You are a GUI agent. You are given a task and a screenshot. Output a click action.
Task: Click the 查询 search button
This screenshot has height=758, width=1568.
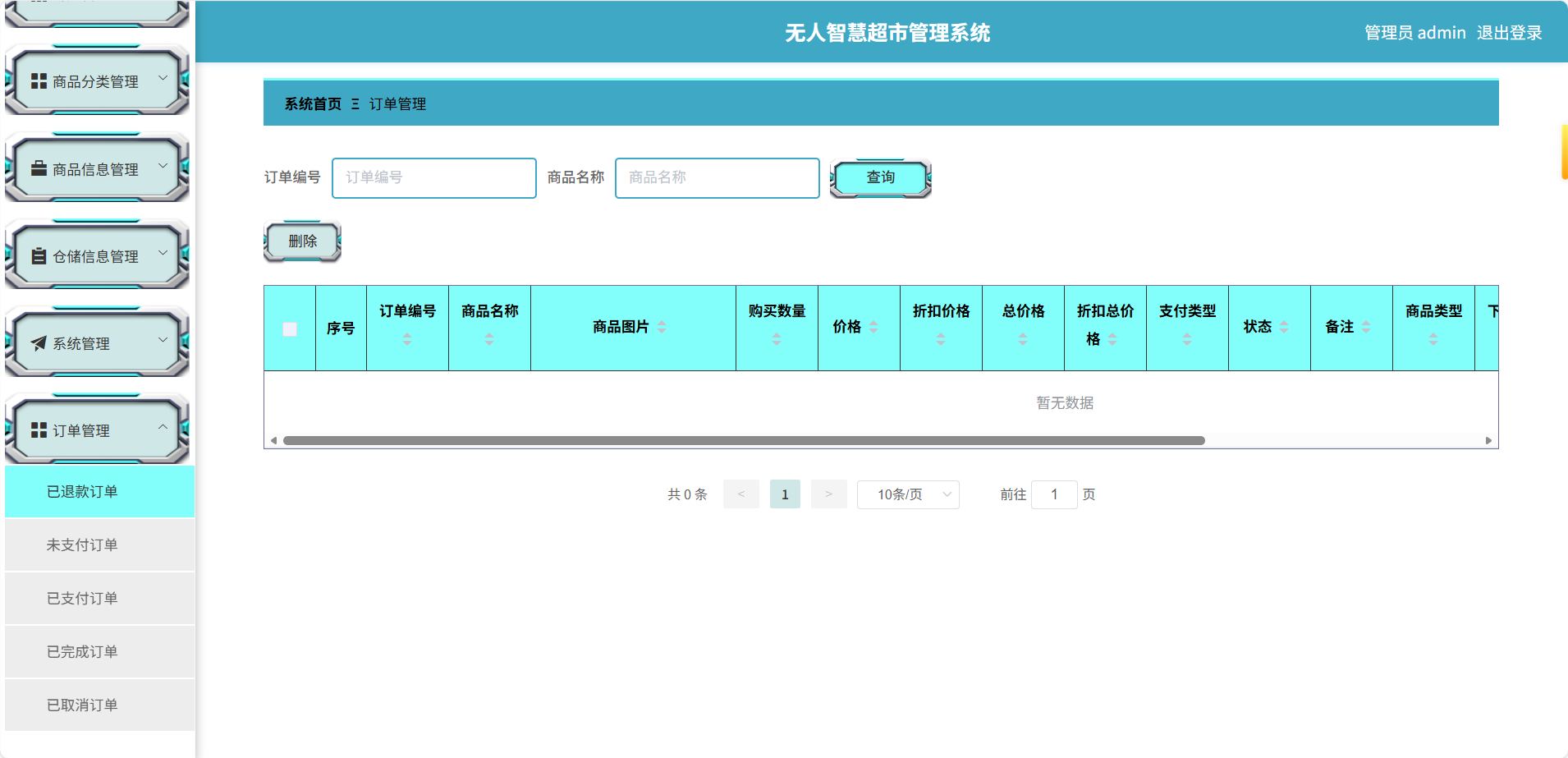(881, 177)
